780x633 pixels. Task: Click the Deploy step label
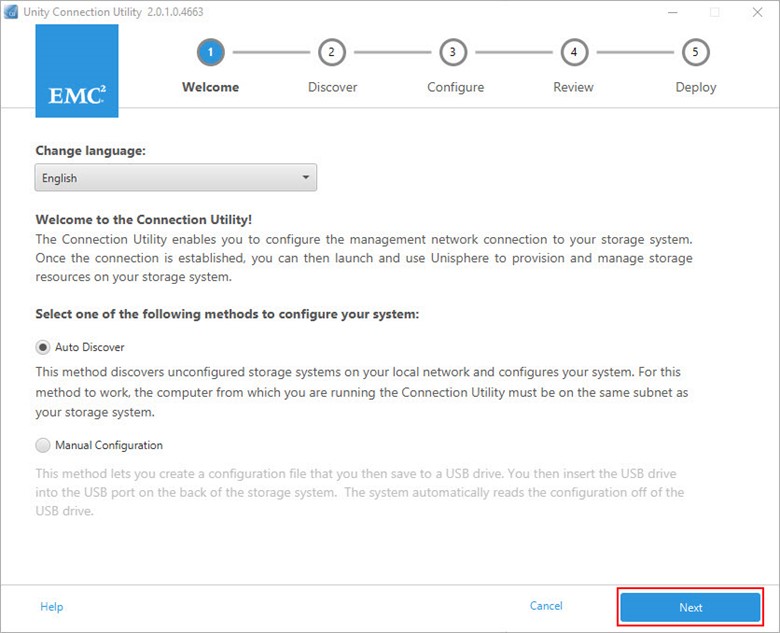point(696,88)
